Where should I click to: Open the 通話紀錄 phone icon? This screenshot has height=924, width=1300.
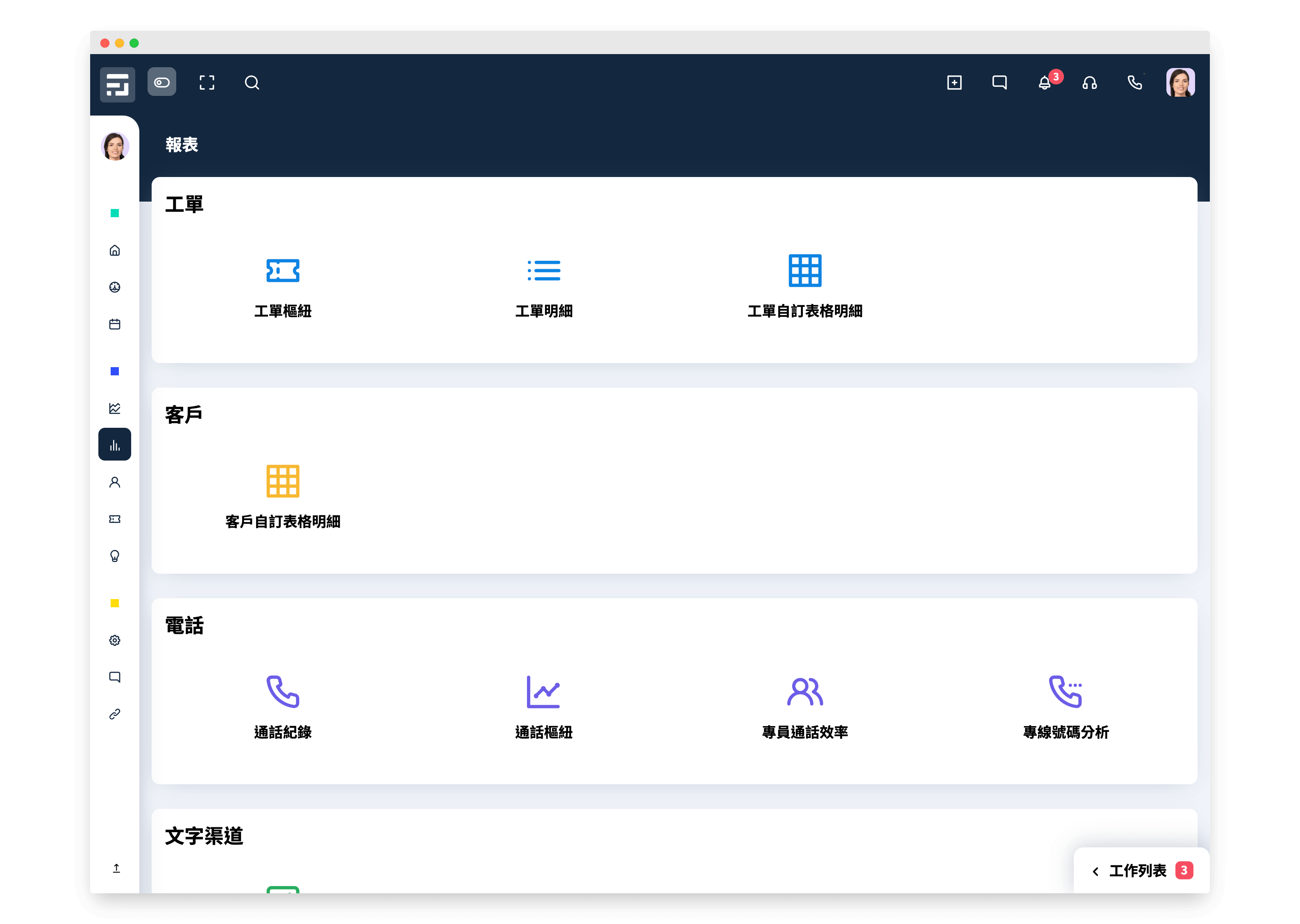[x=283, y=692]
